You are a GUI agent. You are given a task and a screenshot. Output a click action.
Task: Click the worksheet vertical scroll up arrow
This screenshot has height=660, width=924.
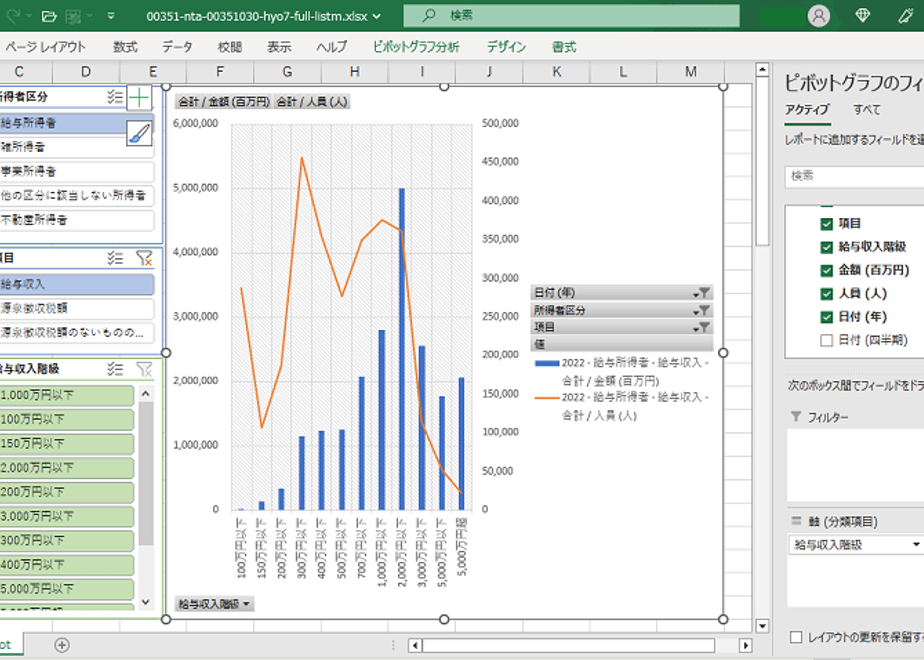762,70
